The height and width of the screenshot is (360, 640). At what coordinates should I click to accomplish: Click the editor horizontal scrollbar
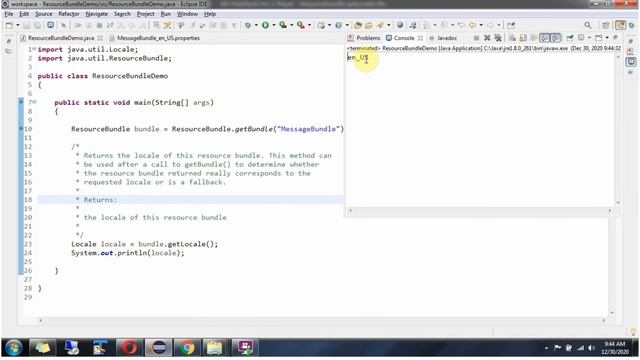322,320
